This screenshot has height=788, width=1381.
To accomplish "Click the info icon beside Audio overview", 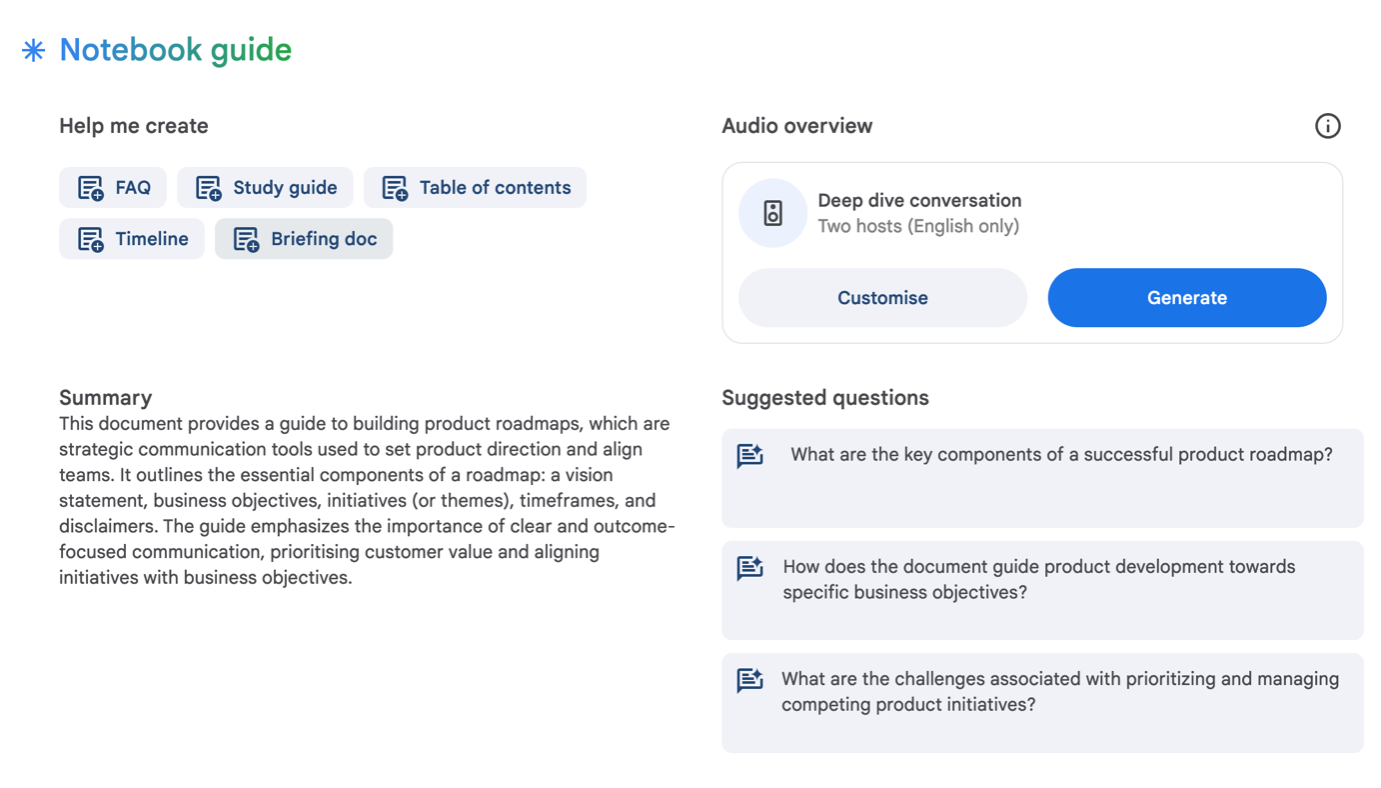I will point(1327,126).
